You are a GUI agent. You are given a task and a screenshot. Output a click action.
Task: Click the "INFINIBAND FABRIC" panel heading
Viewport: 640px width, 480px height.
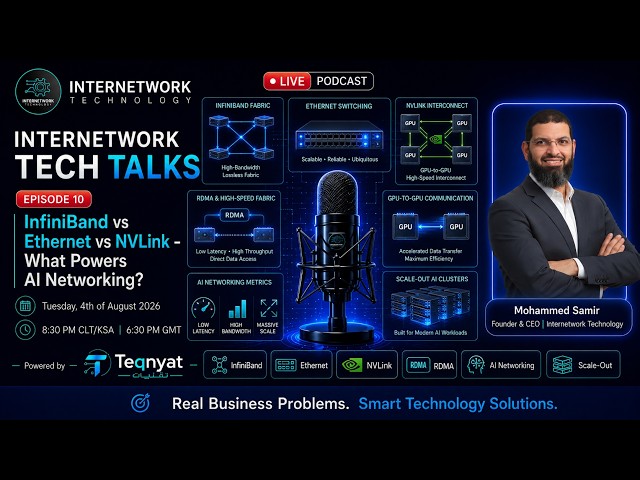click(x=243, y=105)
